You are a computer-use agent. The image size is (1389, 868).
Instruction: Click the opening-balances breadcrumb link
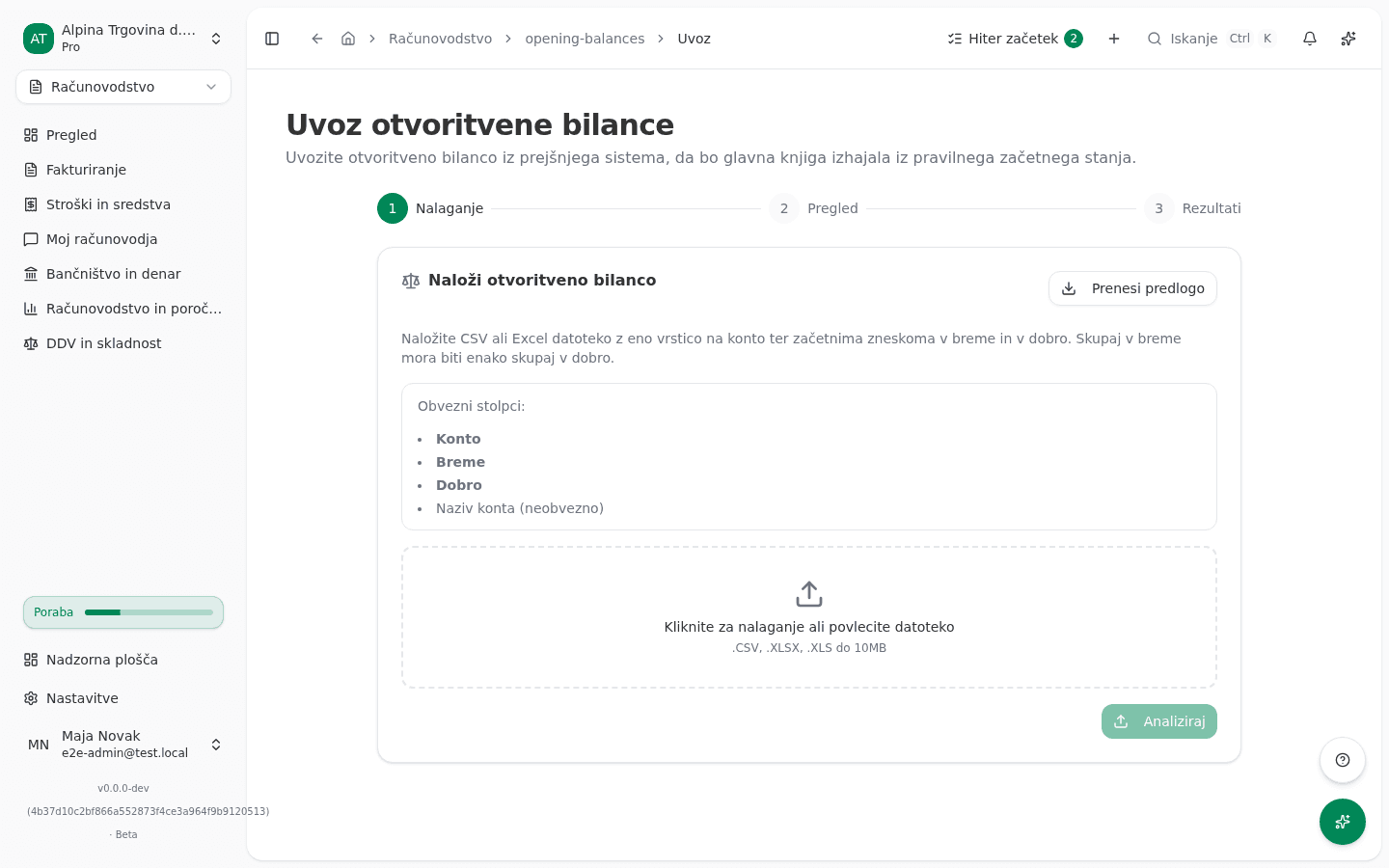coord(585,39)
